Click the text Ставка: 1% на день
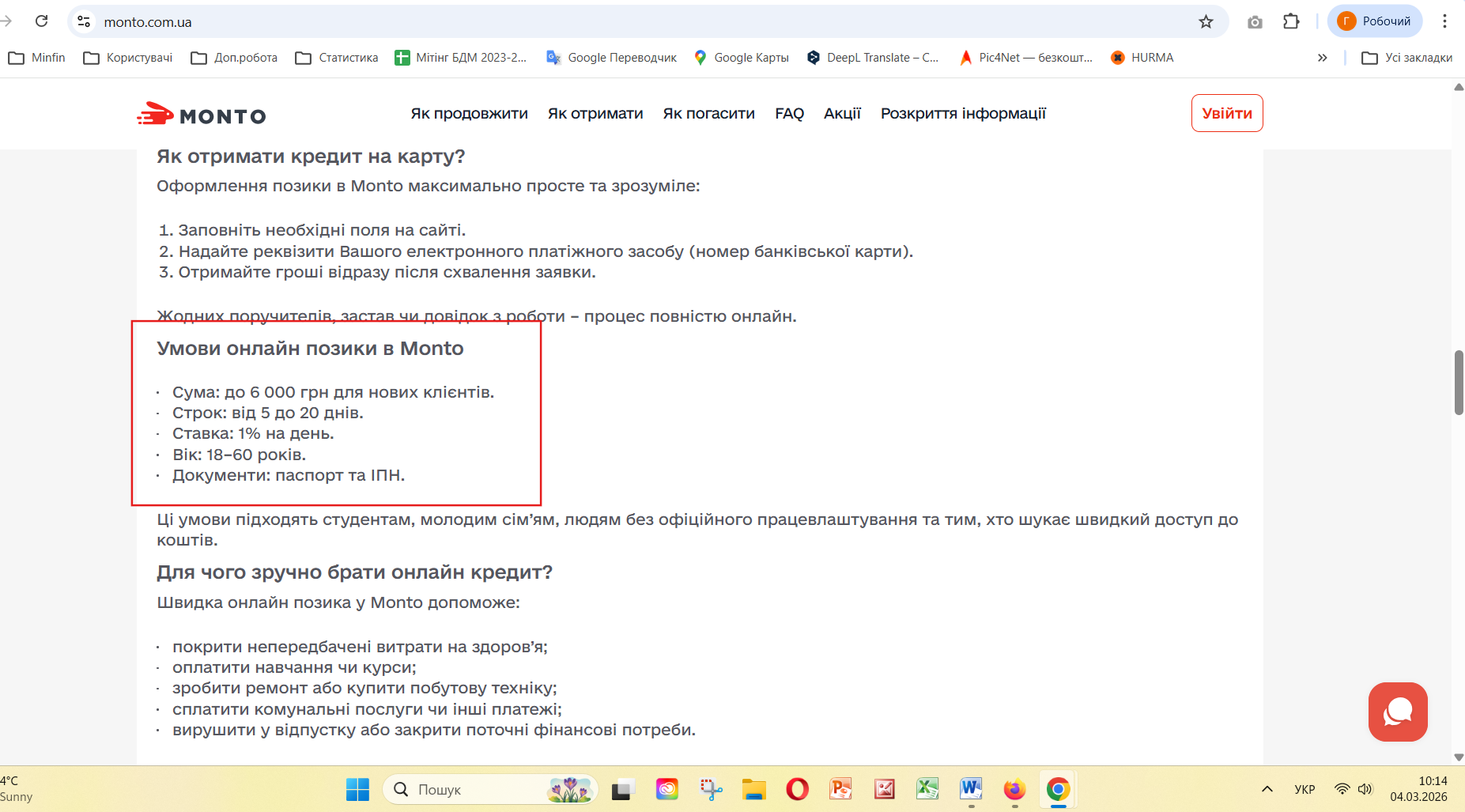1465x812 pixels. tap(253, 434)
